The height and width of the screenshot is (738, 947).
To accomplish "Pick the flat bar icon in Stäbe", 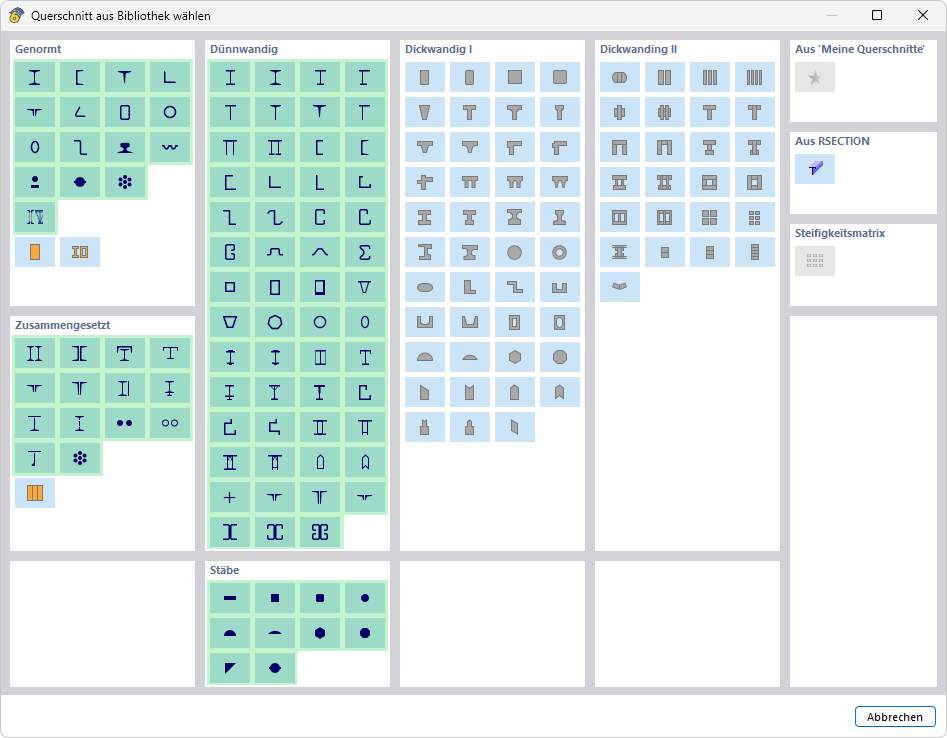I will [x=230, y=598].
